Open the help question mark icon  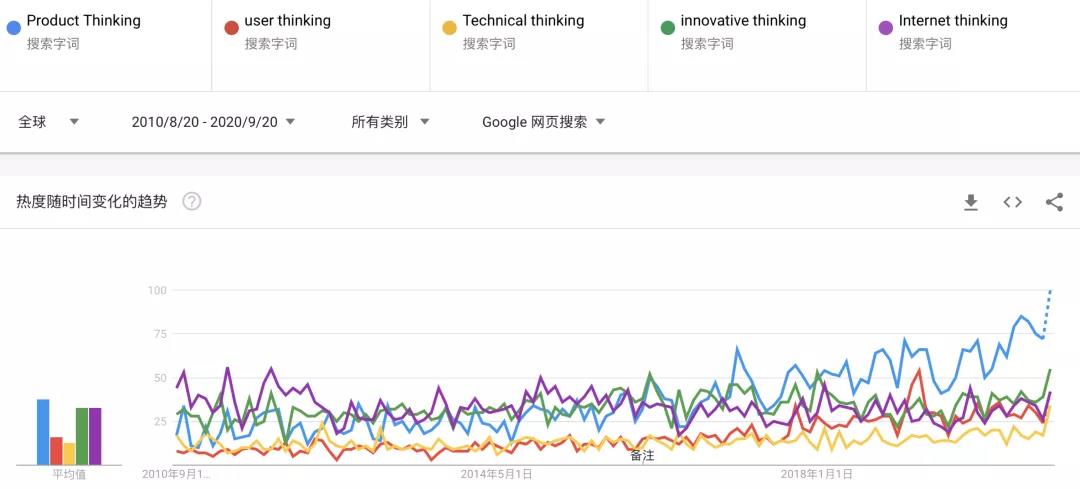[x=191, y=202]
